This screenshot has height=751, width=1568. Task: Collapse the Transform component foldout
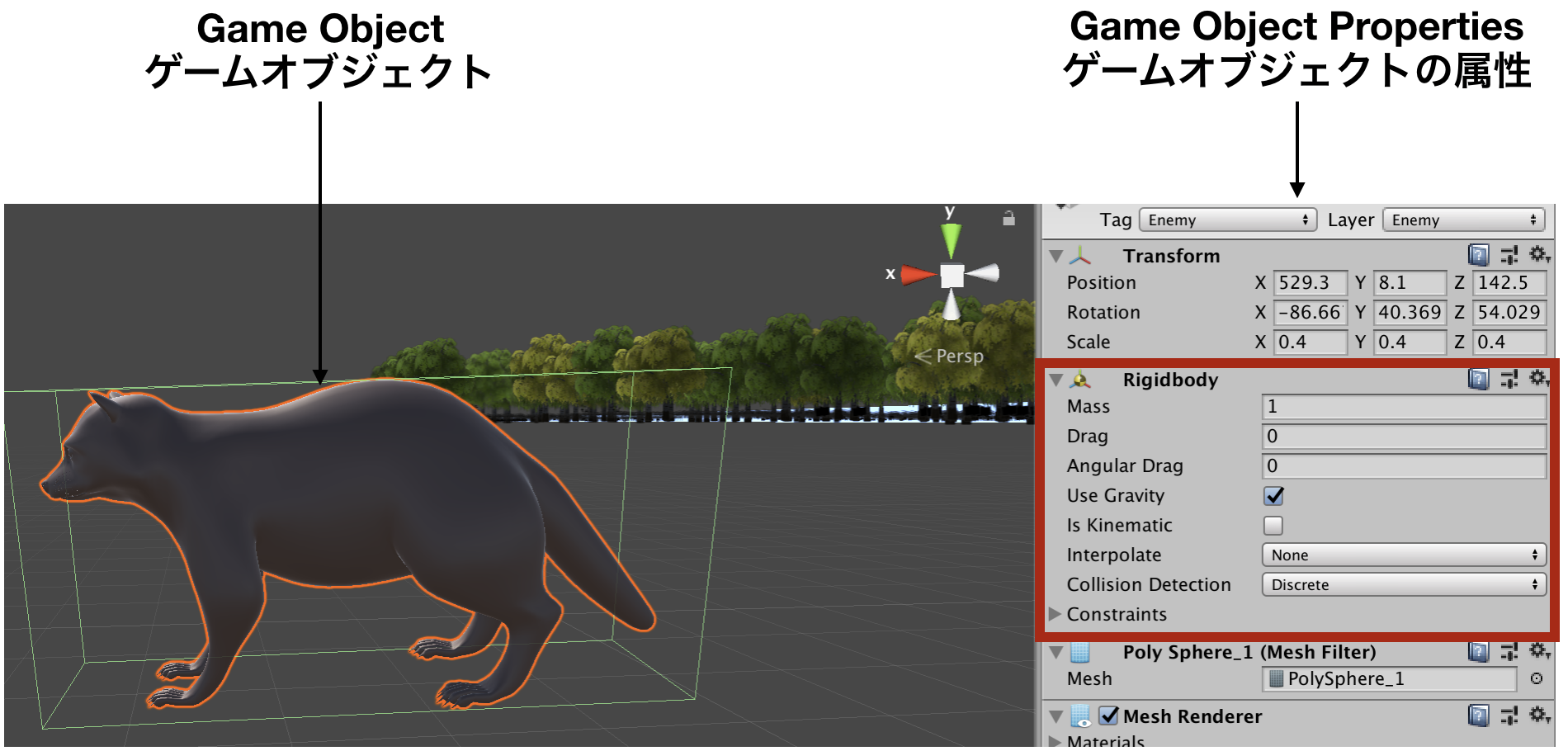click(x=1056, y=256)
